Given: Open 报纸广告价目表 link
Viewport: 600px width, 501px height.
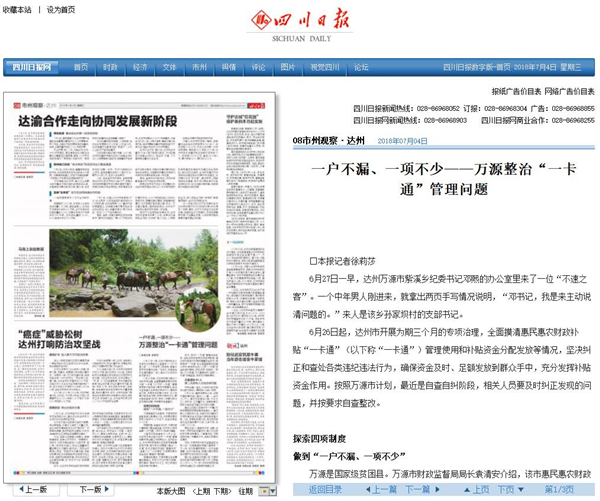Looking at the screenshot, I should [516, 91].
